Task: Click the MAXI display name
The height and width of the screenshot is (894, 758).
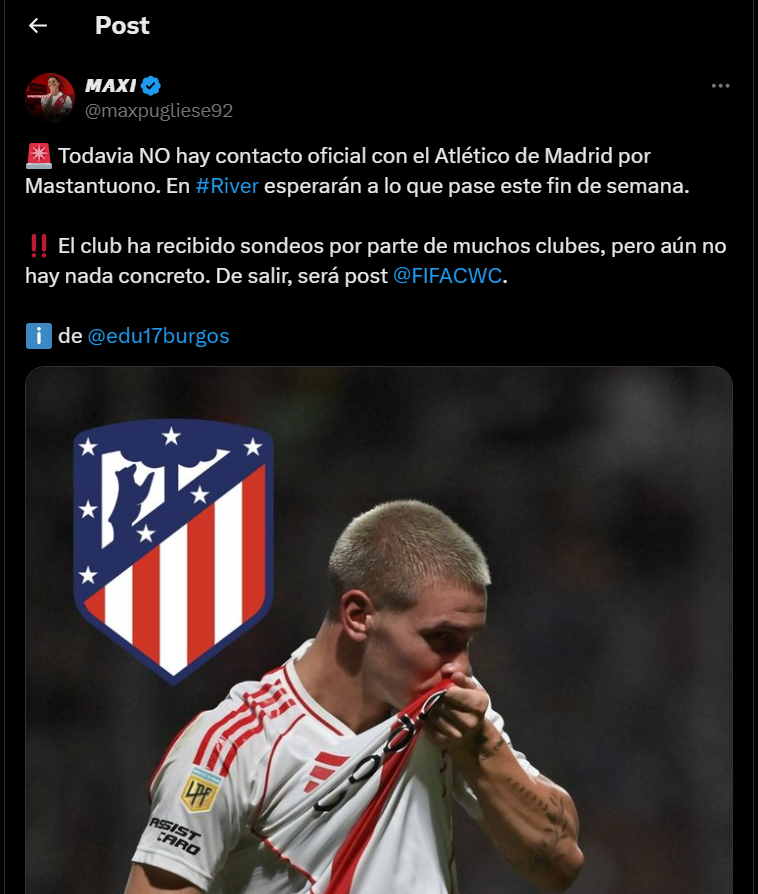Action: pyautogui.click(x=111, y=86)
